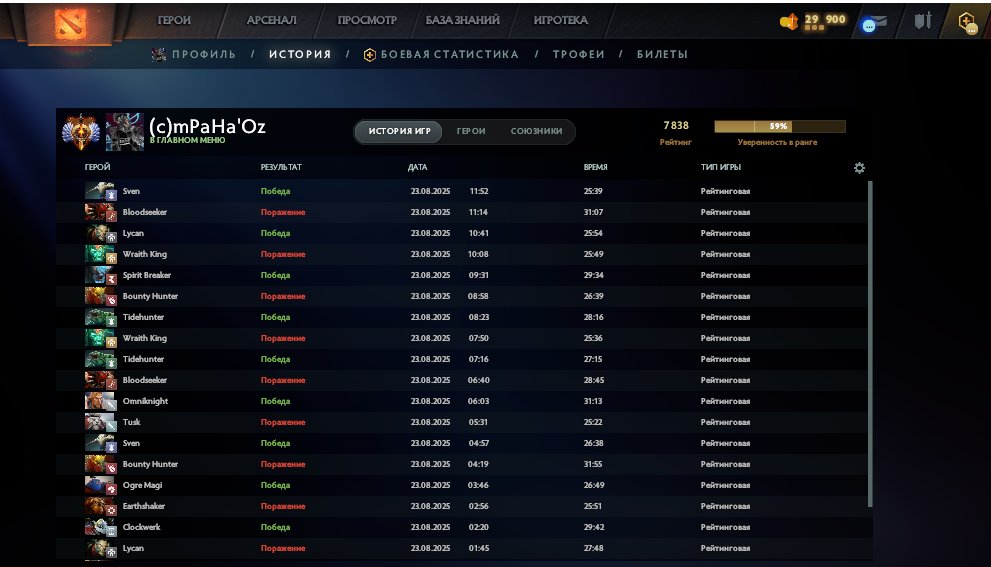Click the match list vertical scrollbar
991x567 pixels.
pyautogui.click(x=870, y=340)
